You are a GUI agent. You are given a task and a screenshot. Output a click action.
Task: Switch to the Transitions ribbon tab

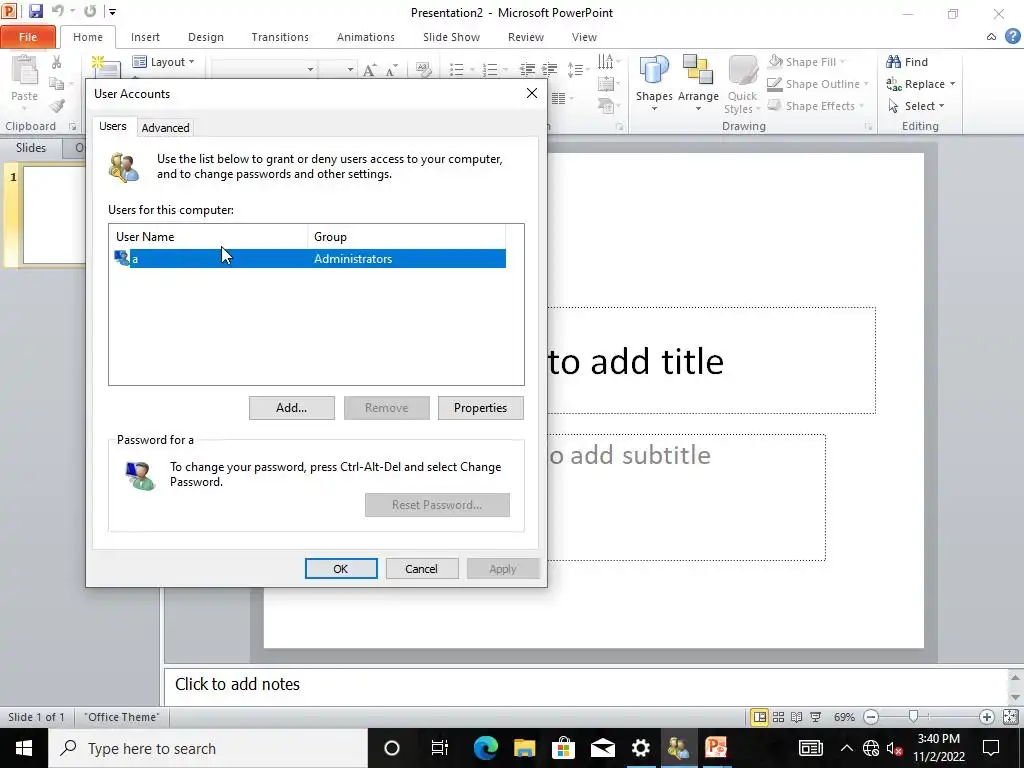(x=280, y=37)
